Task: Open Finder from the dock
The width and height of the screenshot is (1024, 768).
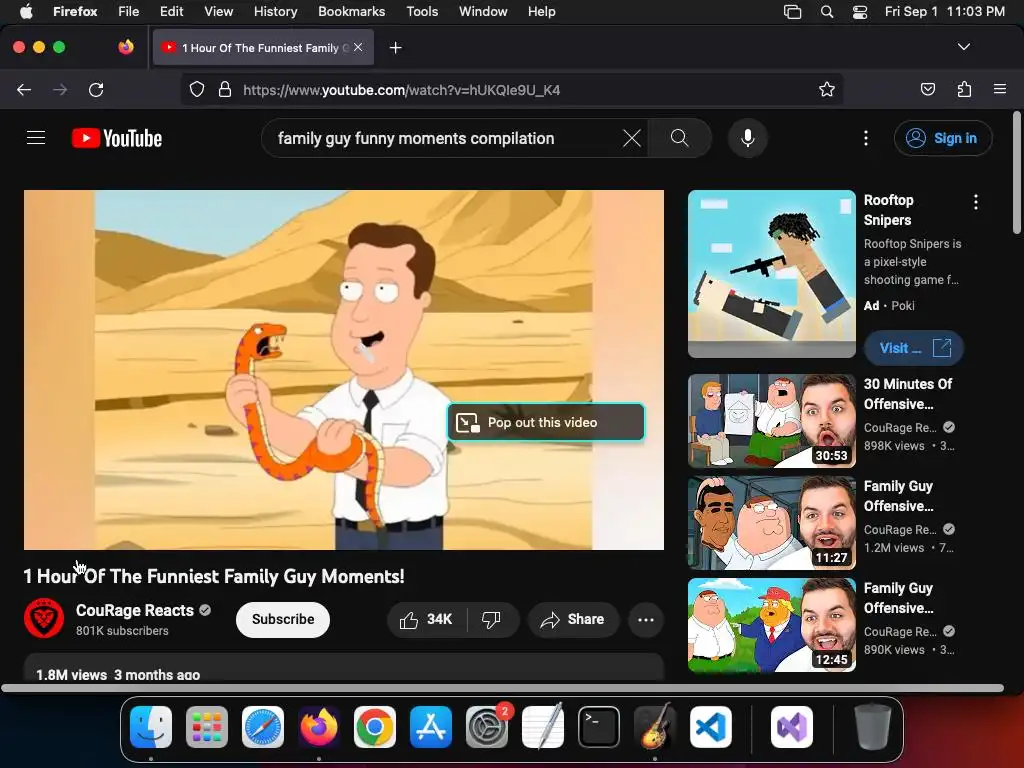Action: [x=151, y=727]
